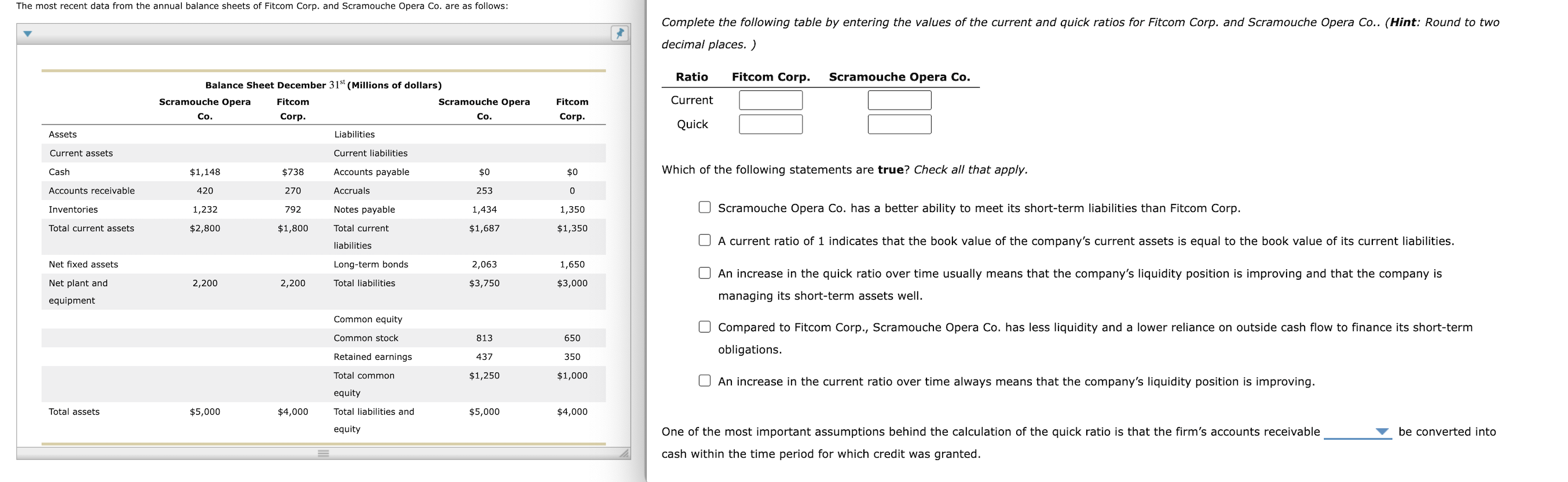
Task: Click the 'Balance Sheet December 31st' title
Action: (x=323, y=85)
